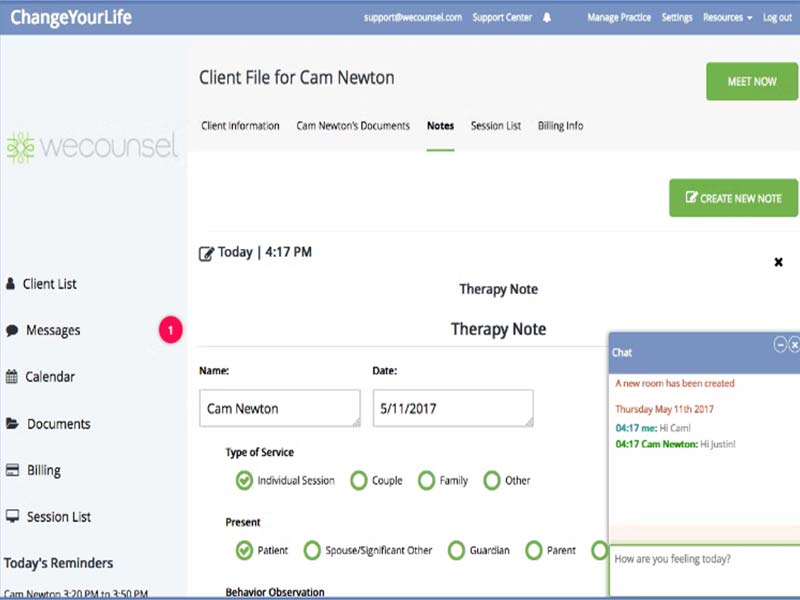Select Family type of service
Viewport: 800px width, 600px height.
point(427,481)
